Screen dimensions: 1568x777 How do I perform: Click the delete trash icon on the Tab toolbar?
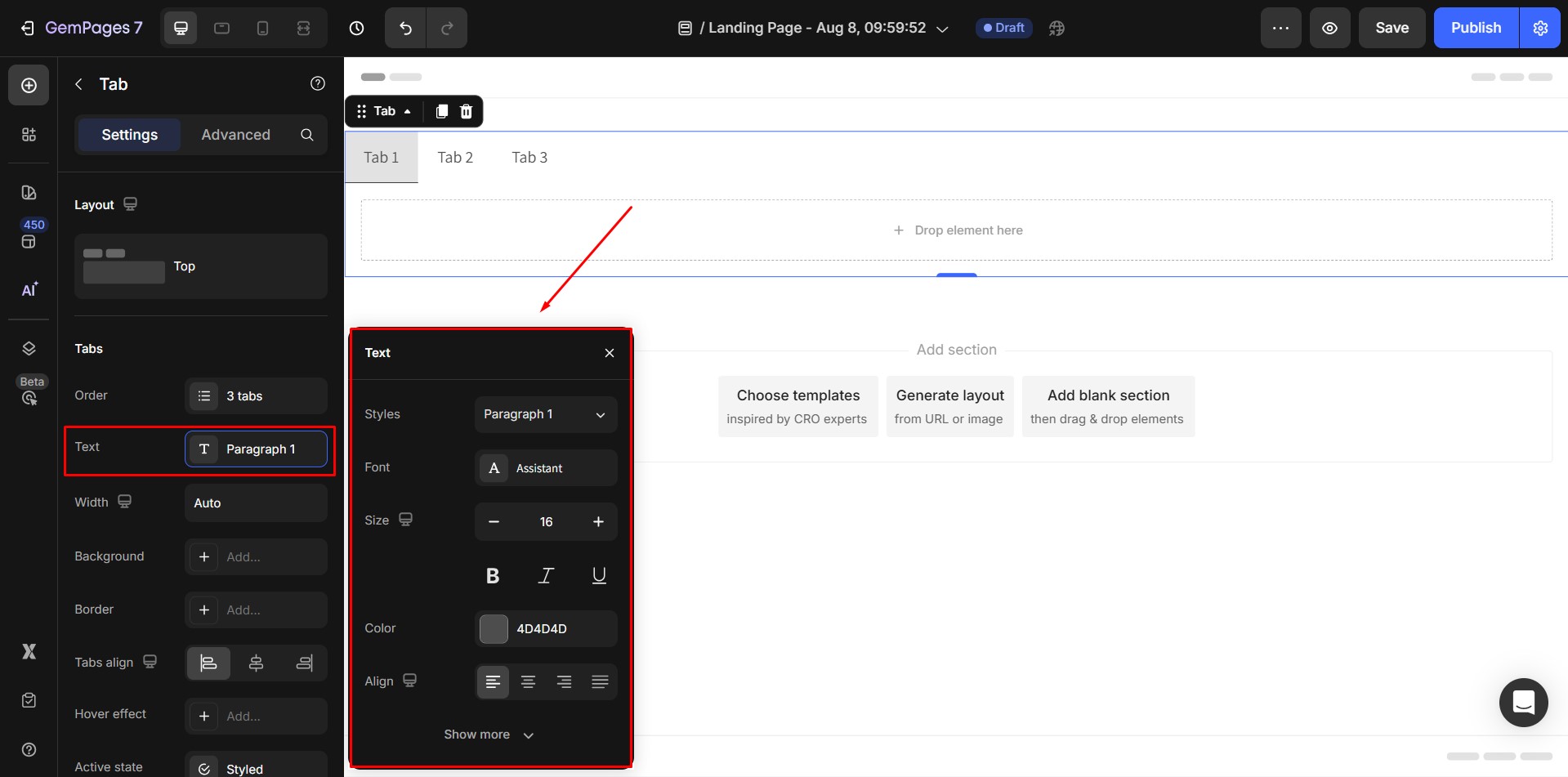466,111
